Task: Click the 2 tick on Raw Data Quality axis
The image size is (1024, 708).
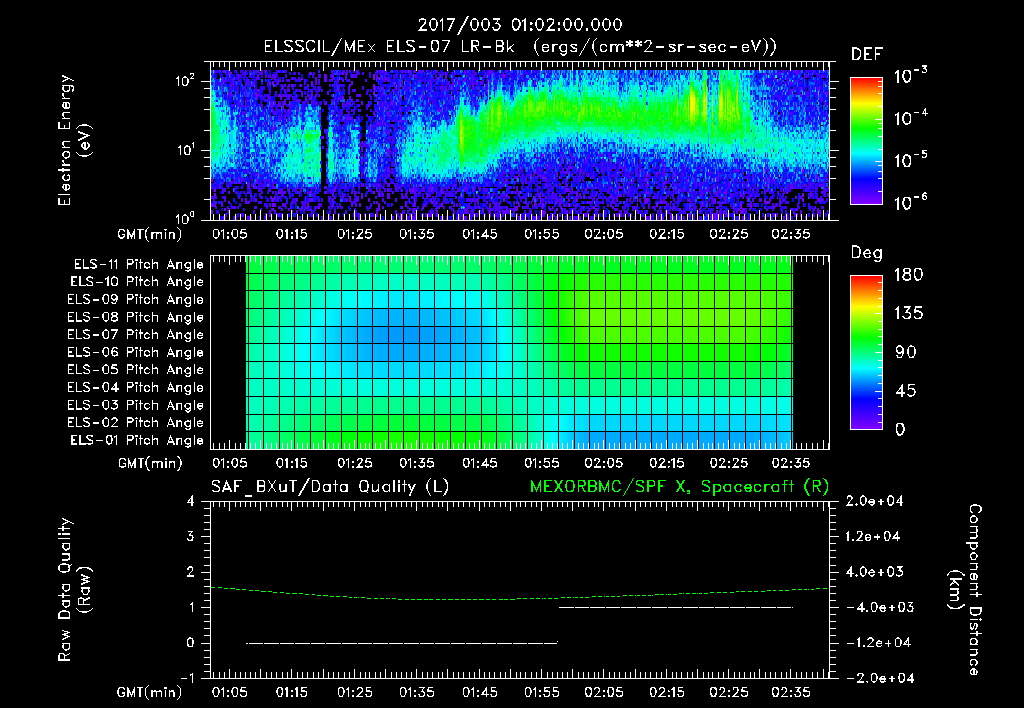Action: (x=191, y=572)
